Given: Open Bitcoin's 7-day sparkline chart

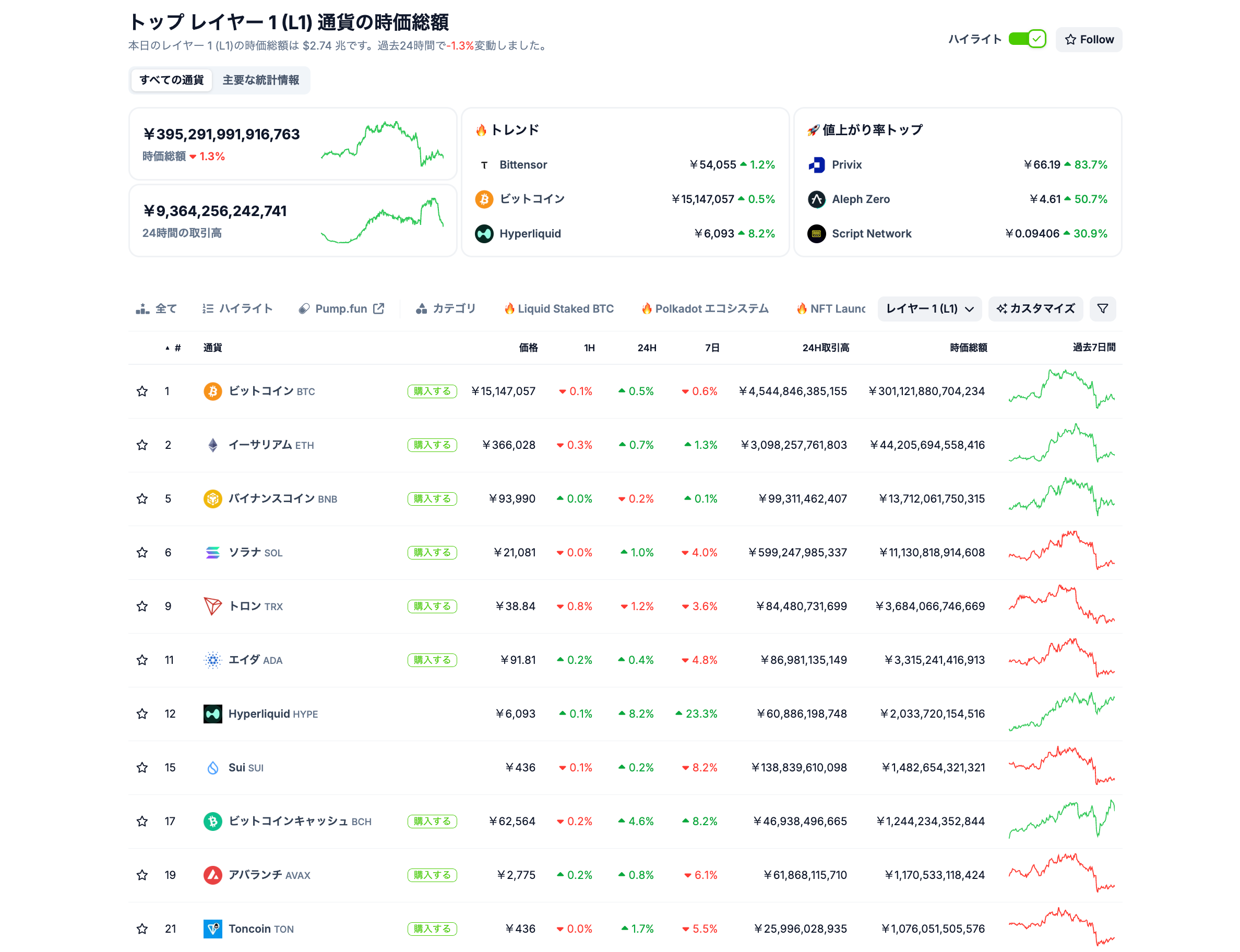Looking at the screenshot, I should [1061, 390].
